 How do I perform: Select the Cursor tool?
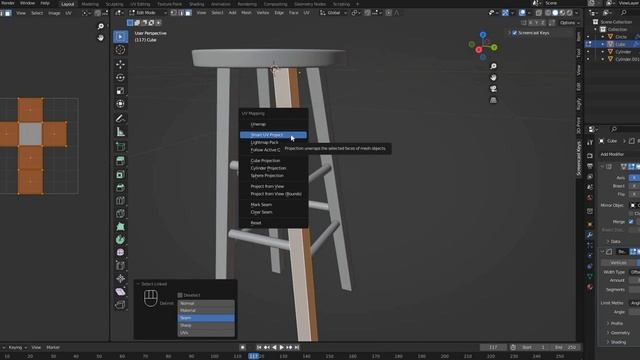tap(120, 50)
